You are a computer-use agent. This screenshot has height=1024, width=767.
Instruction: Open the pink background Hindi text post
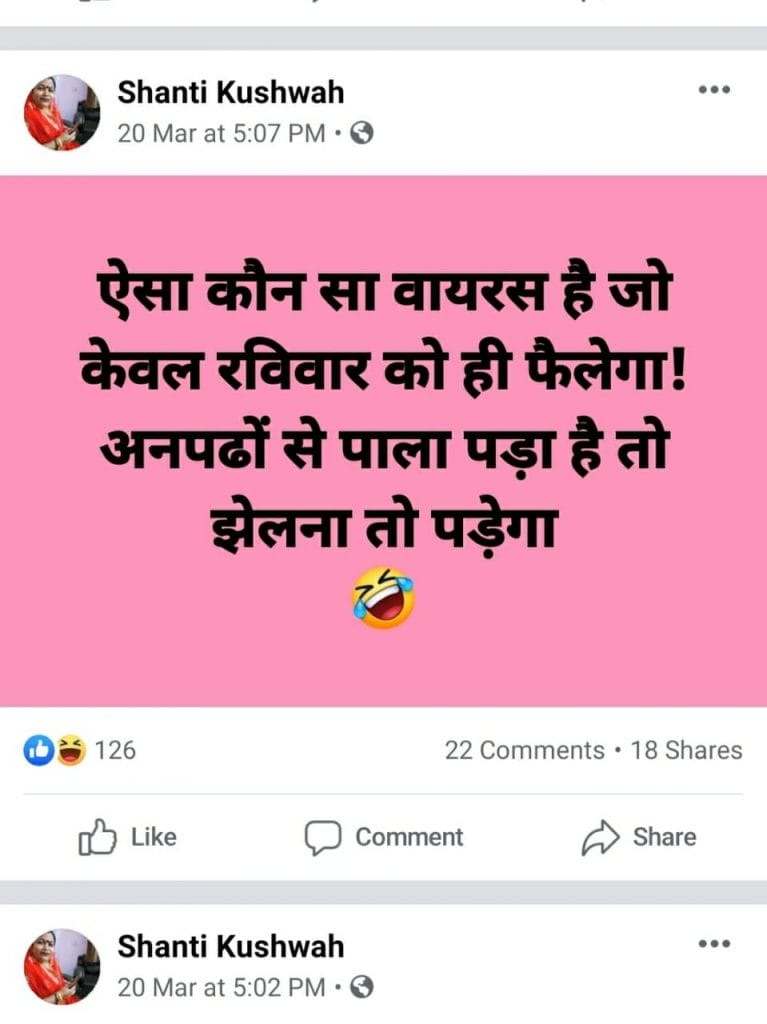[384, 441]
